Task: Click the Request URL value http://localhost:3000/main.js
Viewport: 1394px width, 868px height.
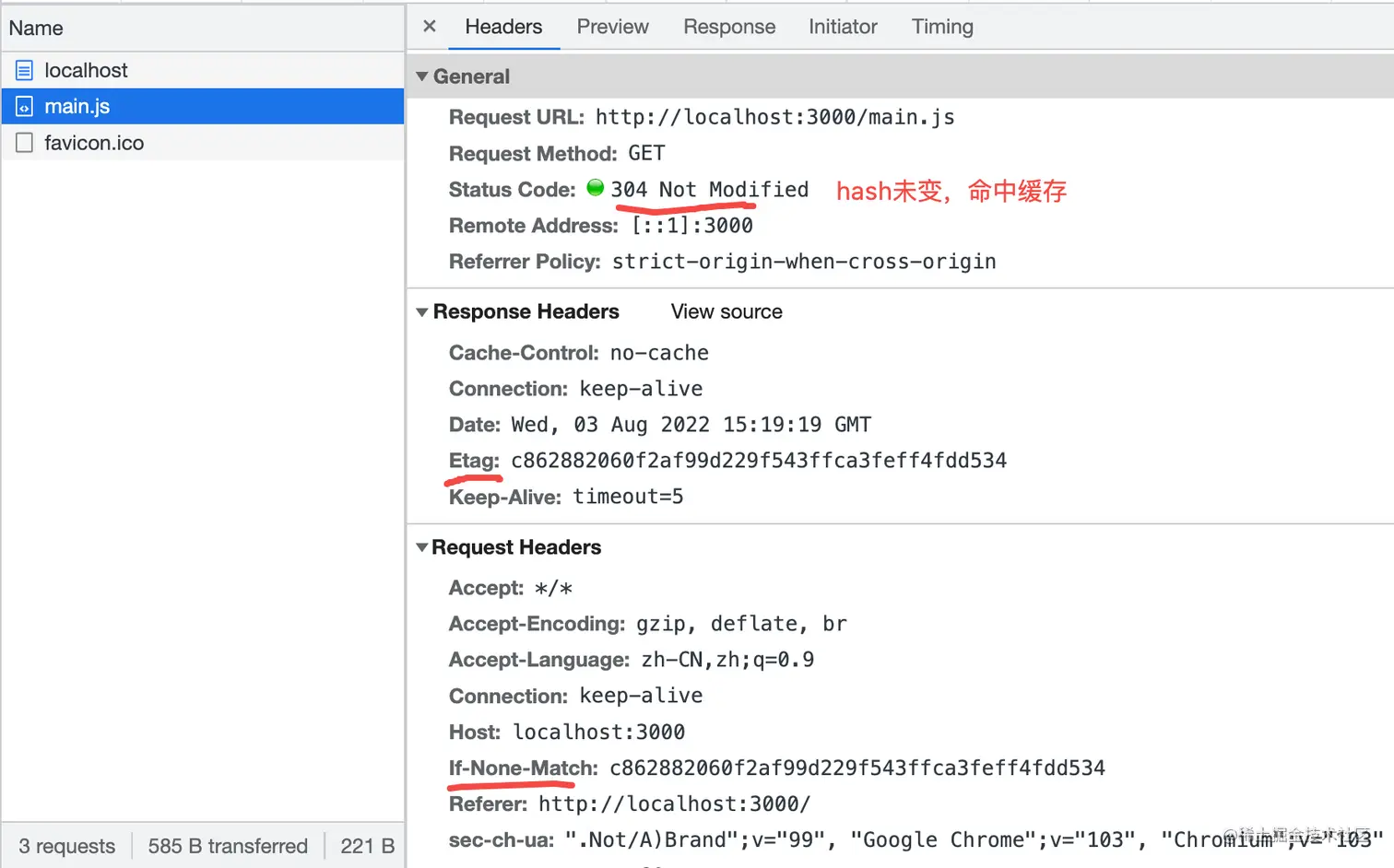Action: (x=774, y=117)
